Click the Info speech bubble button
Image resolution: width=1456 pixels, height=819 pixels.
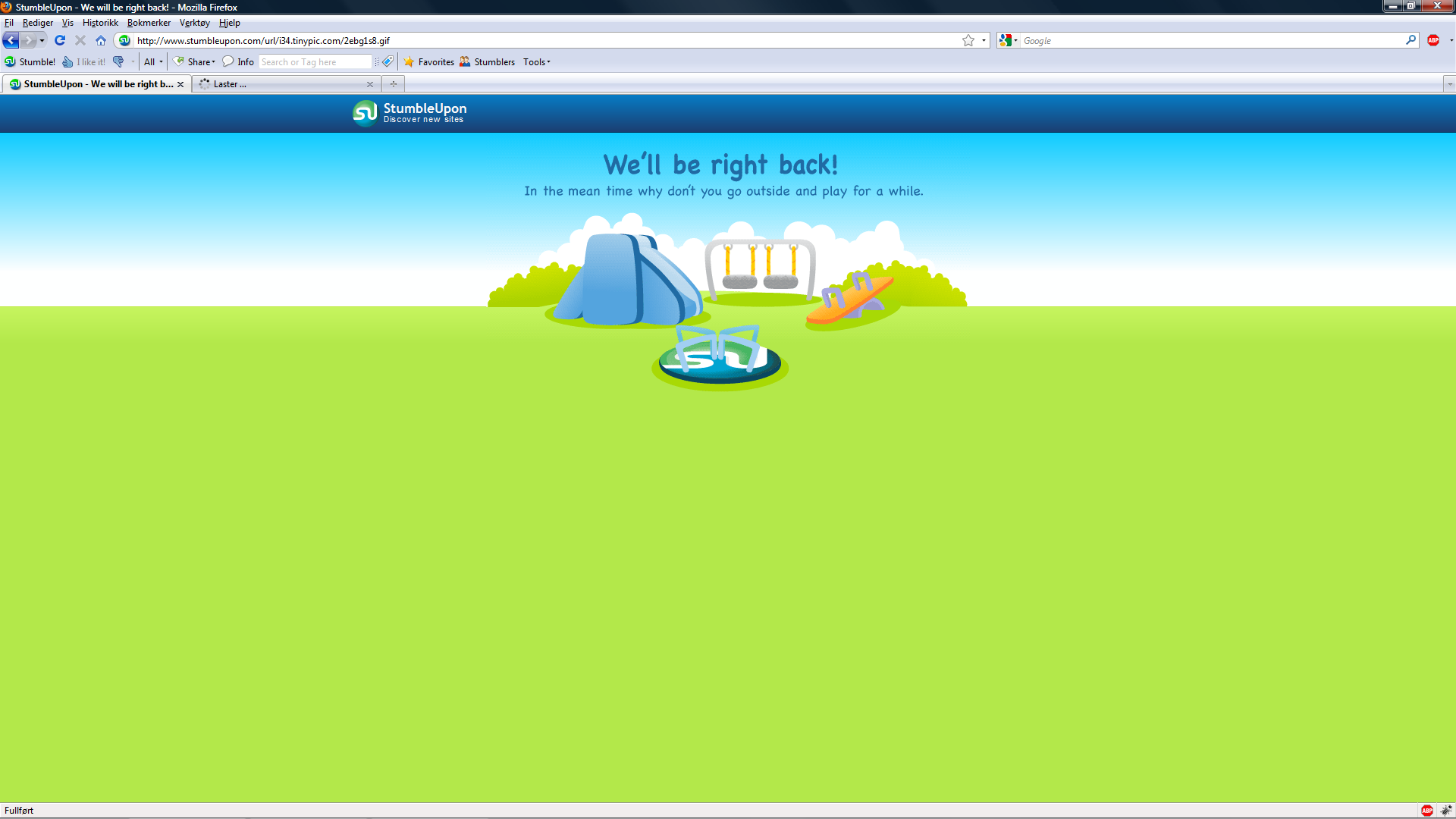(238, 62)
